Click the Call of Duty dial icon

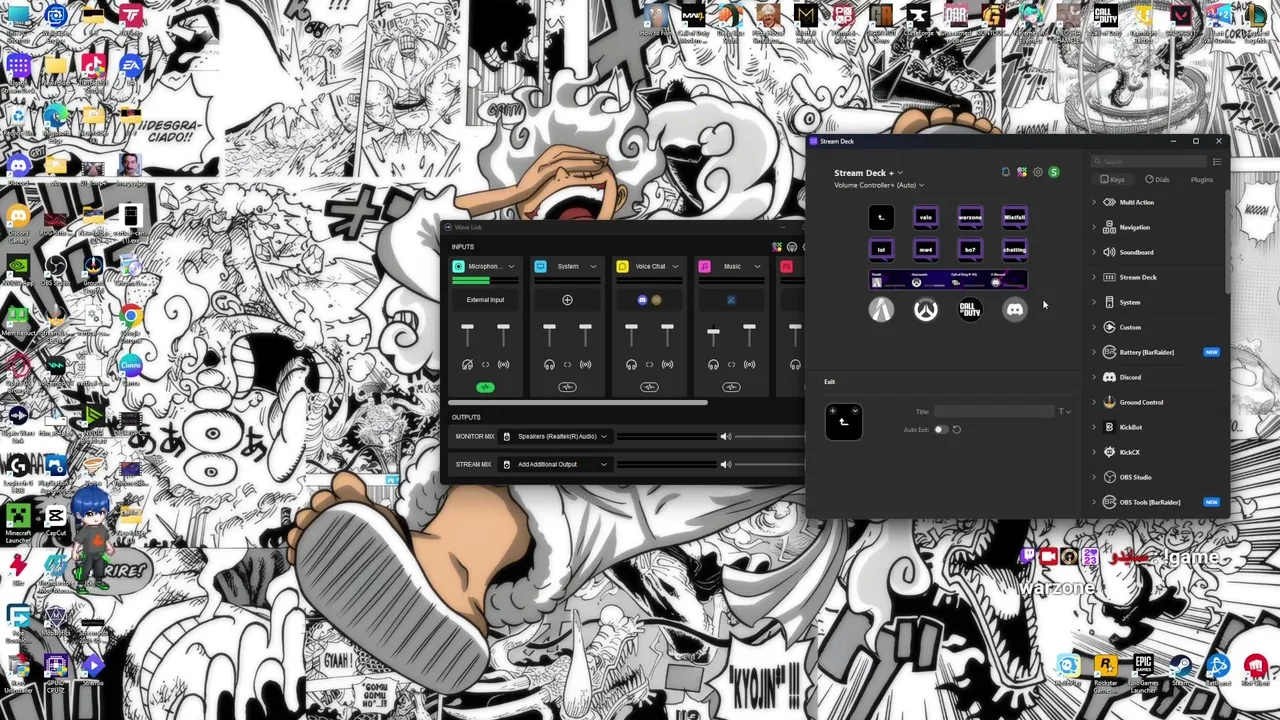click(x=970, y=310)
